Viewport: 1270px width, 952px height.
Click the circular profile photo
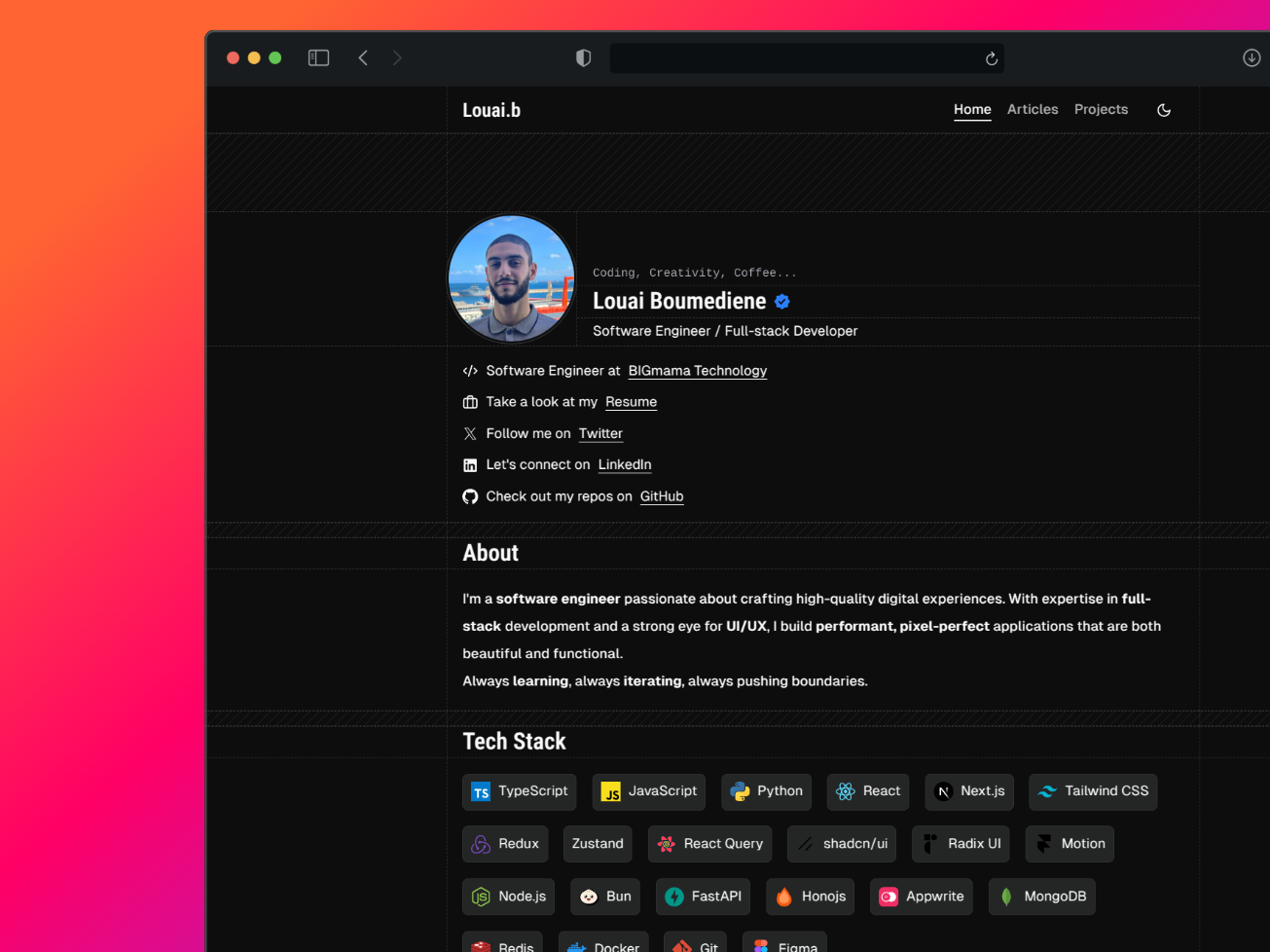coord(511,278)
